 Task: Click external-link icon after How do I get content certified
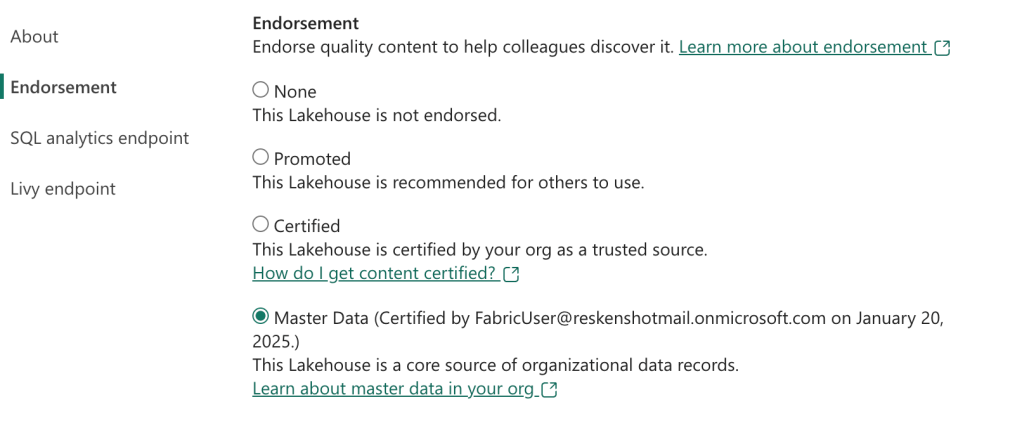[x=511, y=274]
